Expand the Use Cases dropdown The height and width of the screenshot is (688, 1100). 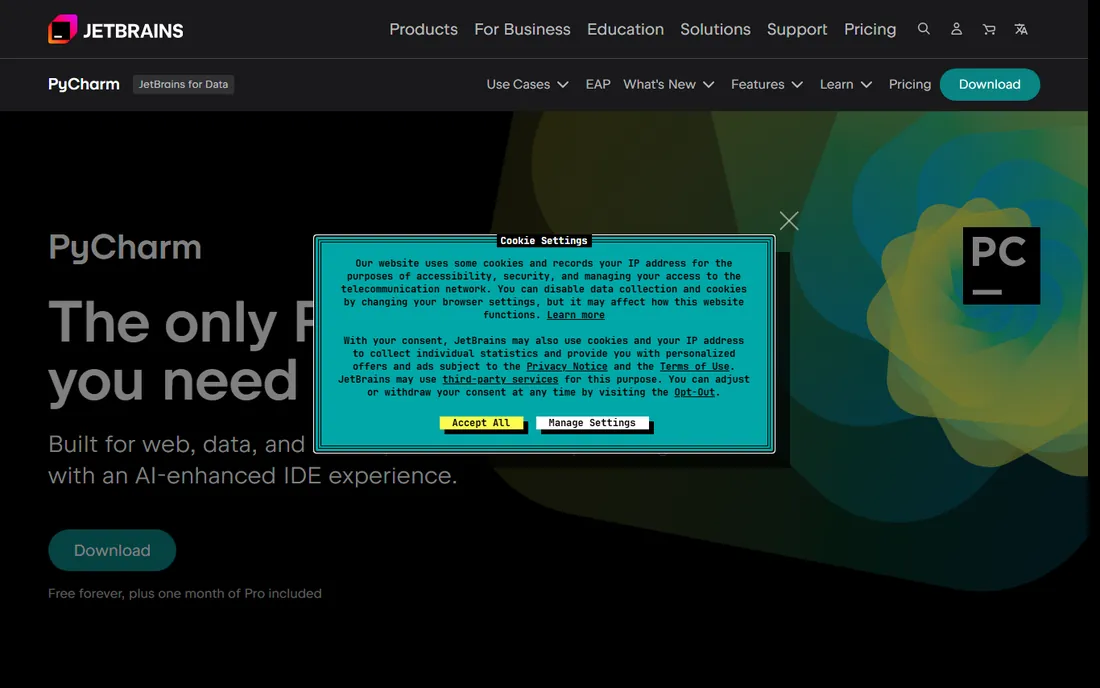pos(528,84)
